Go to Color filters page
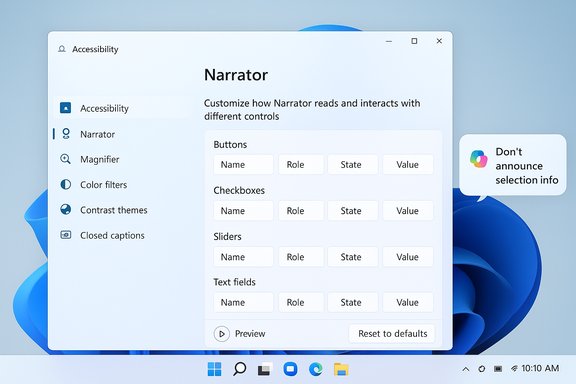 point(121,184)
